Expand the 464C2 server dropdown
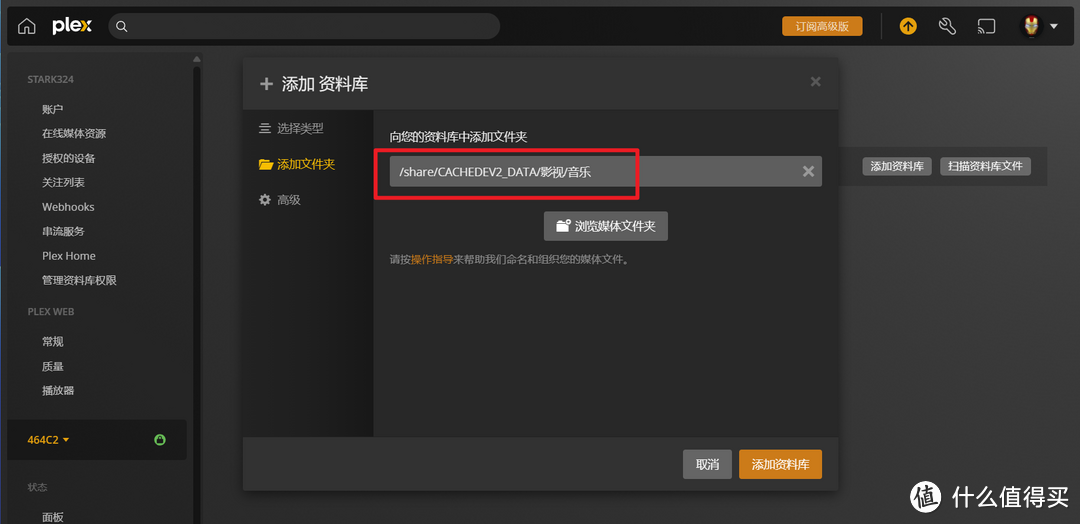 click(x=48, y=440)
